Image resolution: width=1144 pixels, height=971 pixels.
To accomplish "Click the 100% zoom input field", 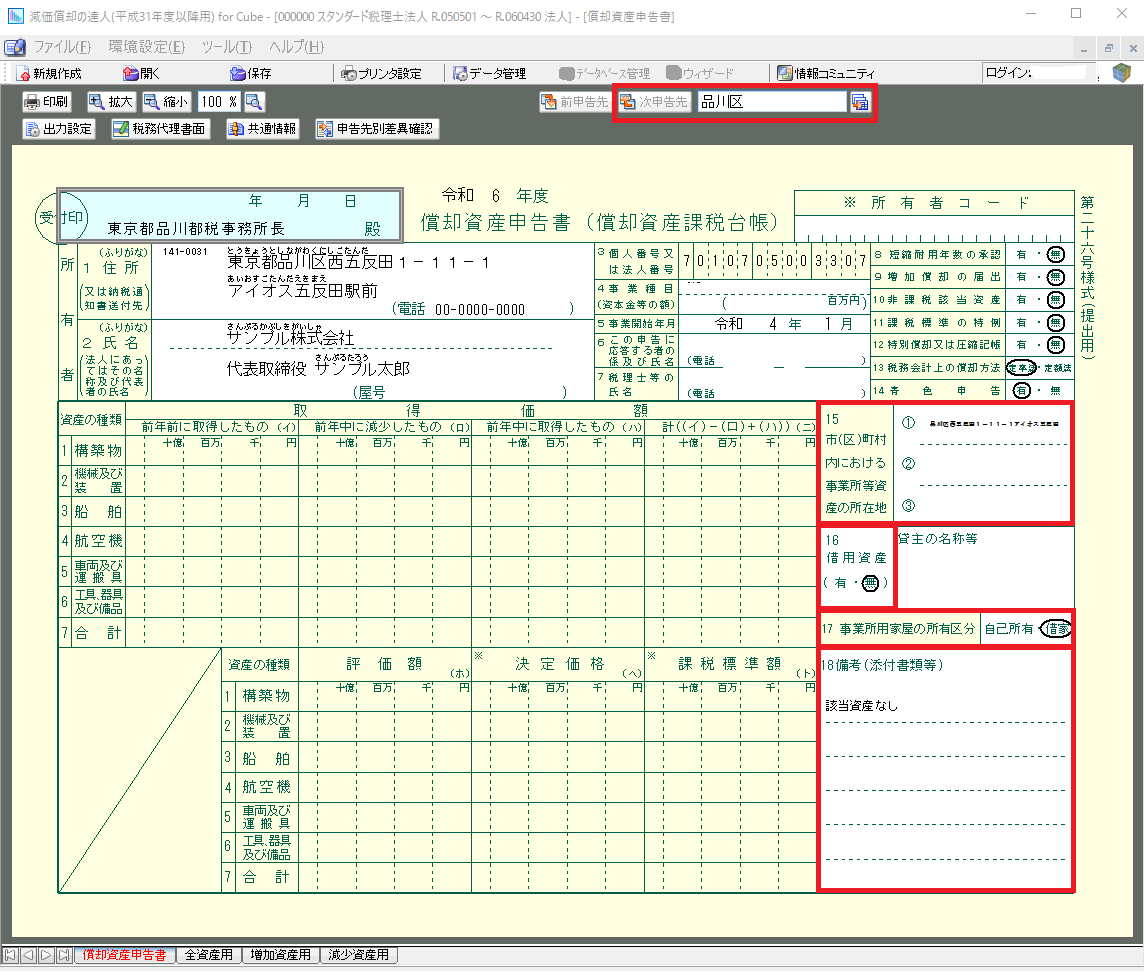I will tap(219, 101).
